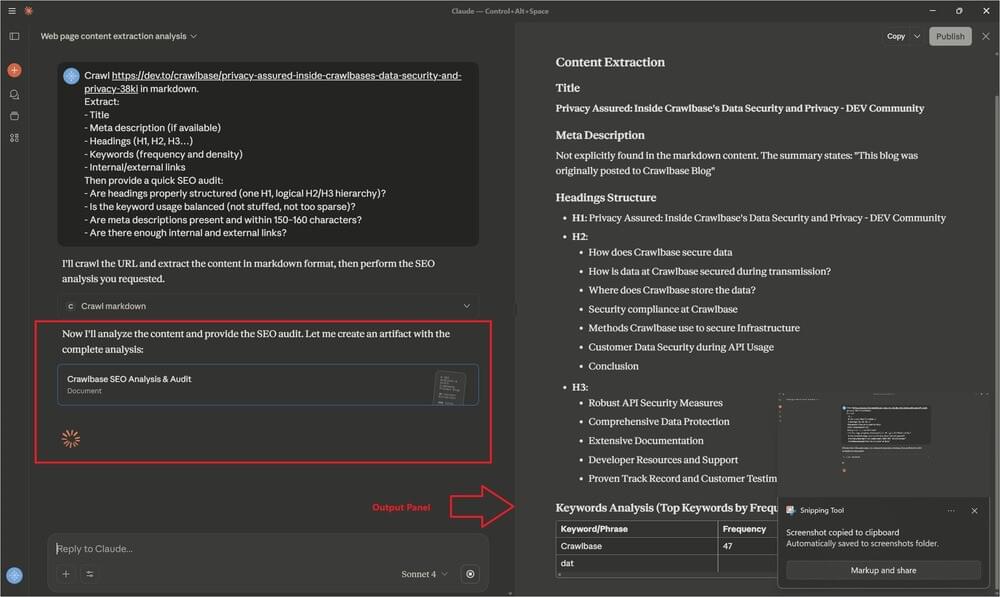Image resolution: width=1000 pixels, height=597 pixels.
Task: Click the attach plus icon in the reply box
Action: pyautogui.click(x=66, y=574)
